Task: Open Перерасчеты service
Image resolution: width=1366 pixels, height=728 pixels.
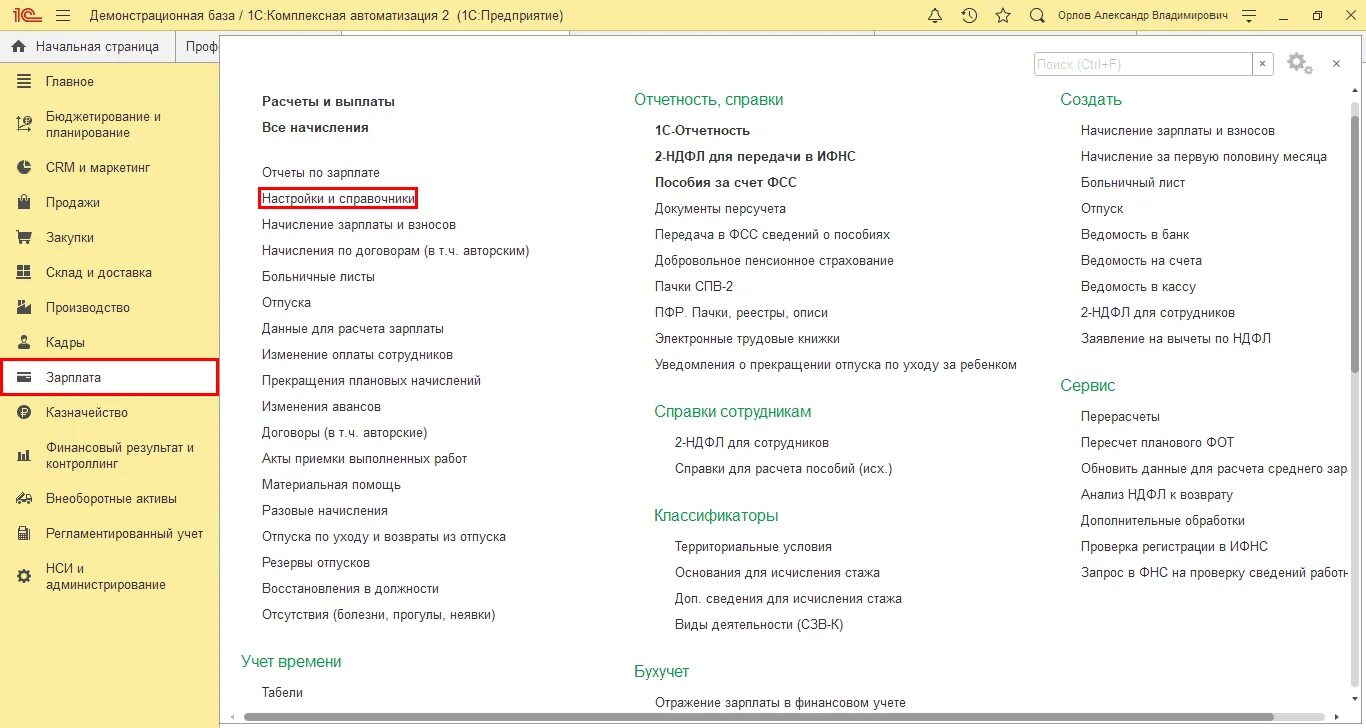Action: click(1120, 417)
